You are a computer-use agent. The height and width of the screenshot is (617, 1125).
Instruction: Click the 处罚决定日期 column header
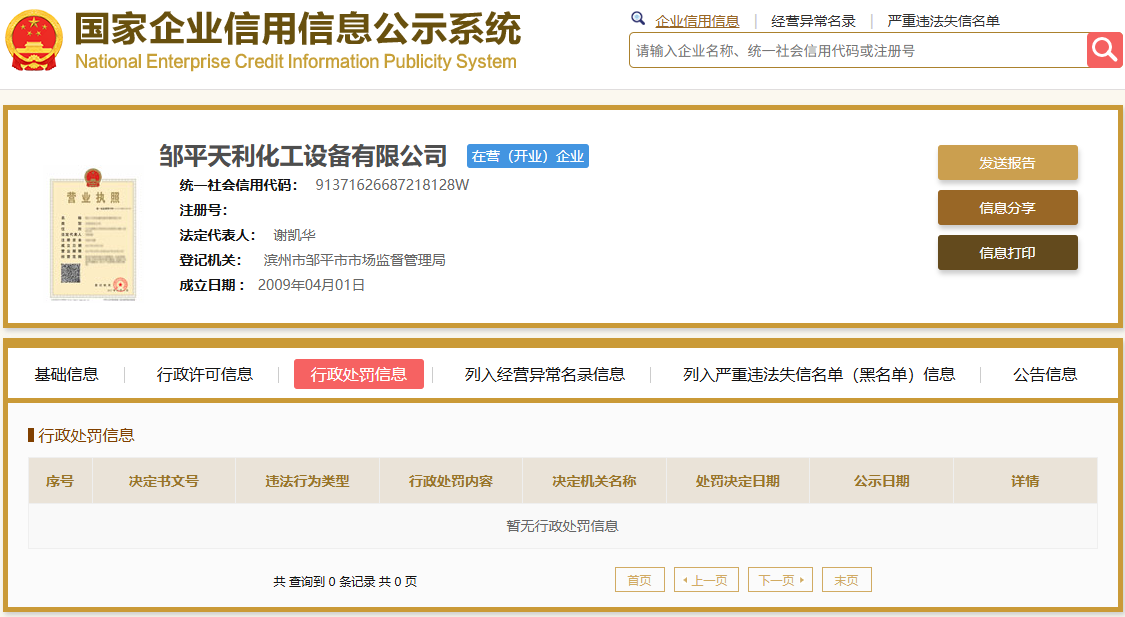click(738, 481)
